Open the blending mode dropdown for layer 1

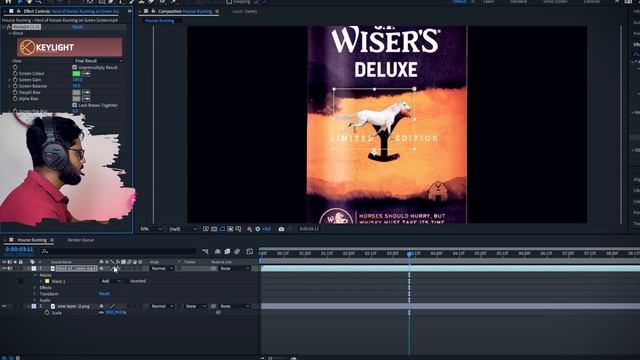pos(162,269)
